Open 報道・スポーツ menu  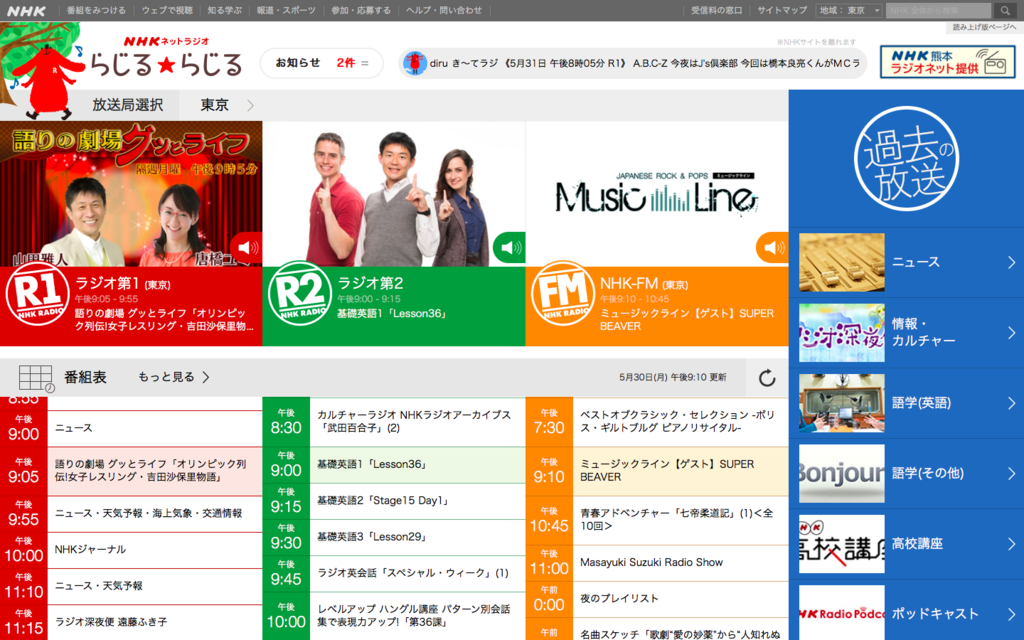point(286,10)
